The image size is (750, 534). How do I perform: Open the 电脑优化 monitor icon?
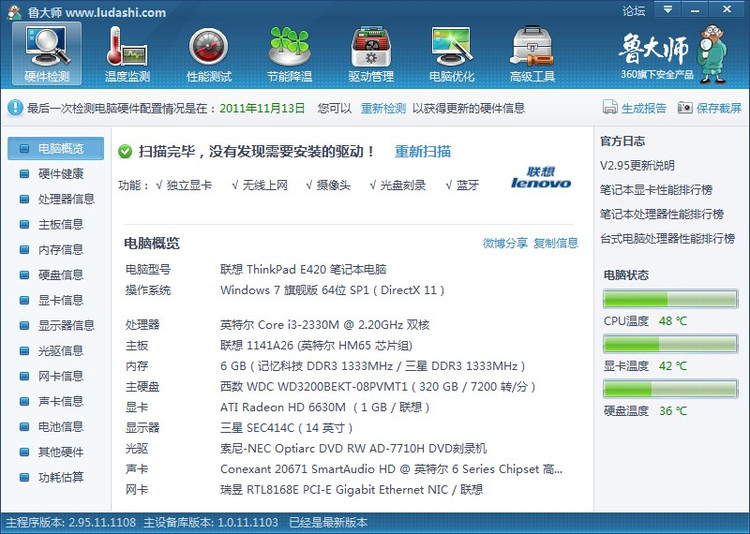tap(452, 54)
